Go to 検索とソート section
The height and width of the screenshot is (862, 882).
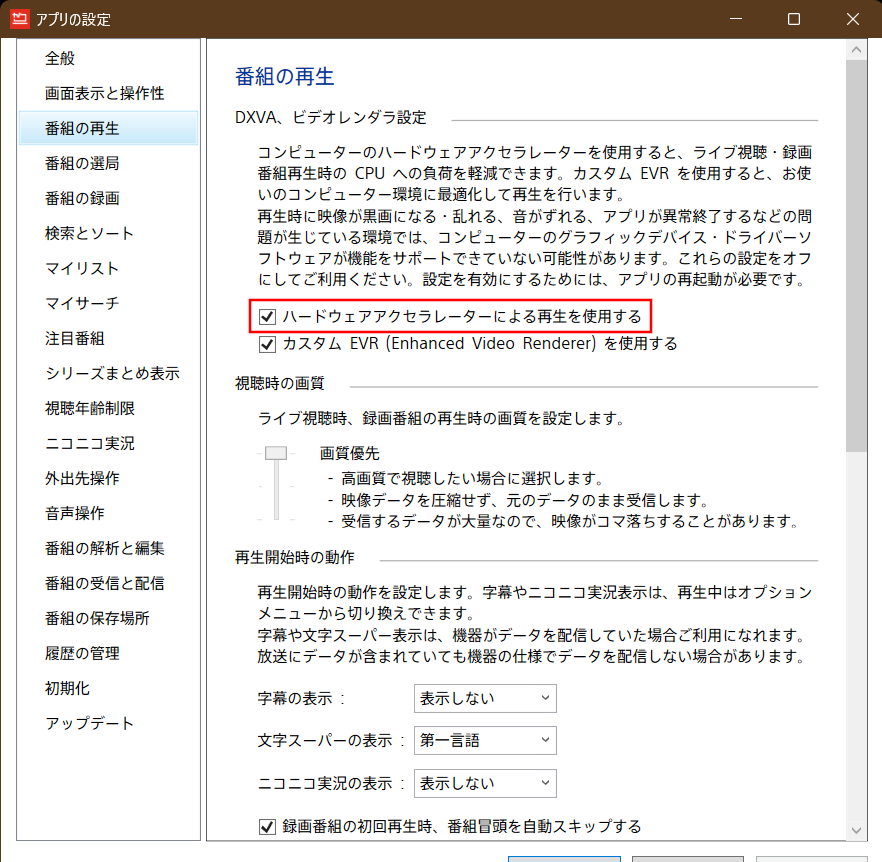[89, 233]
